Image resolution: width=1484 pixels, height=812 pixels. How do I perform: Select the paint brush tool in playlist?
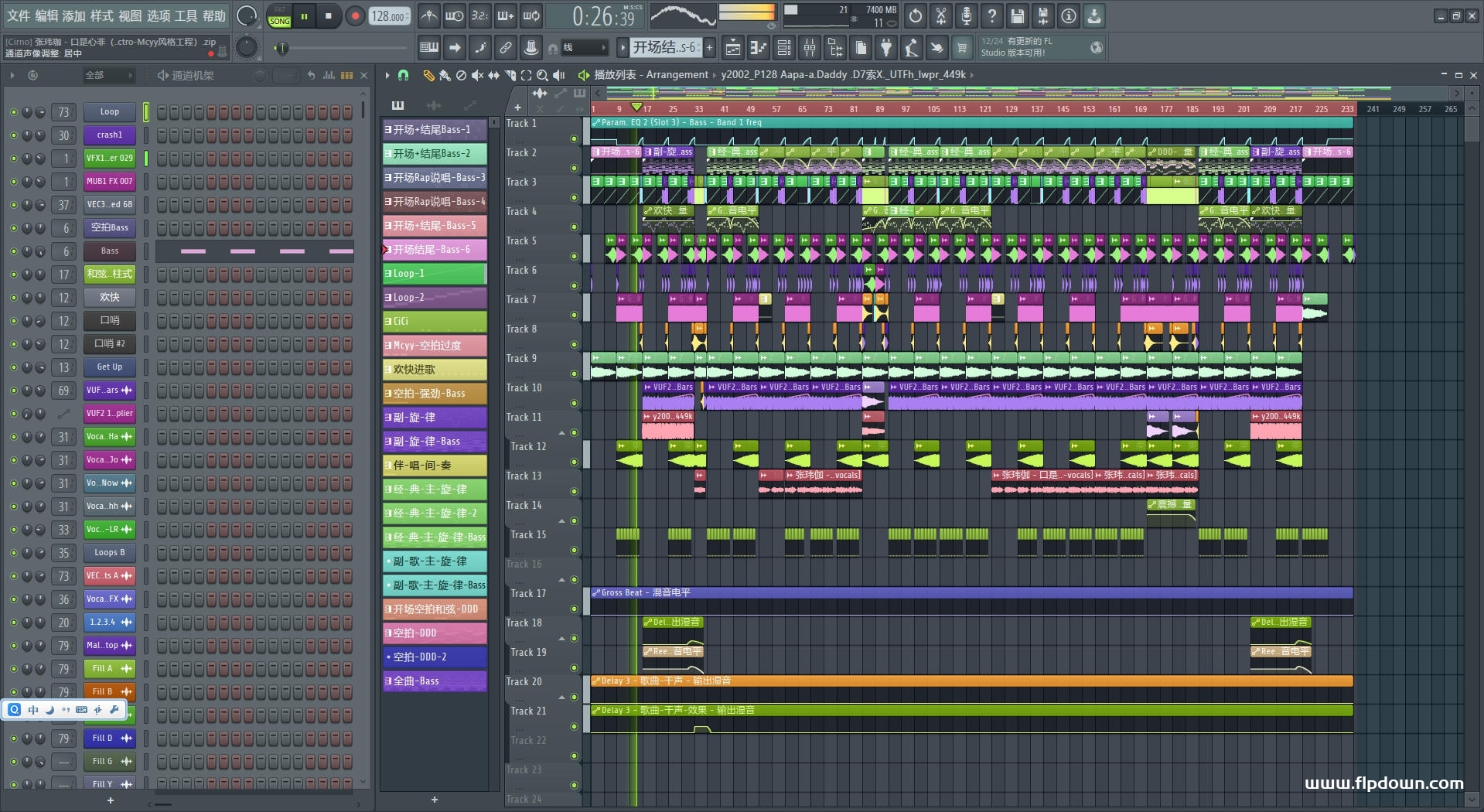pos(445,75)
